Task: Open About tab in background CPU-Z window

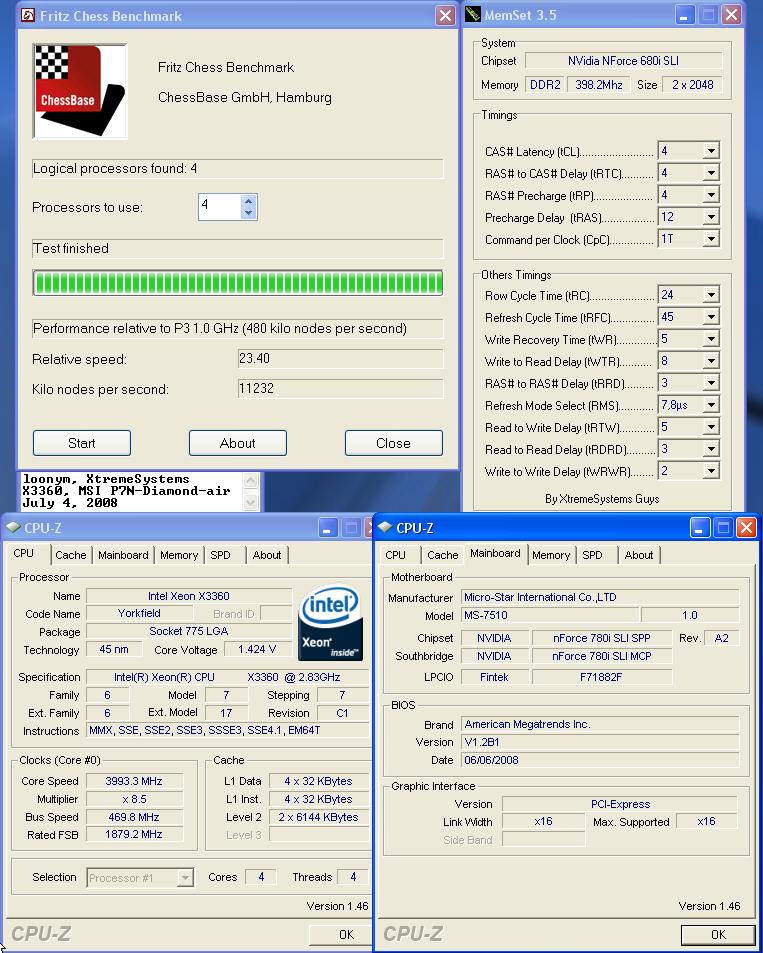Action: pos(267,555)
